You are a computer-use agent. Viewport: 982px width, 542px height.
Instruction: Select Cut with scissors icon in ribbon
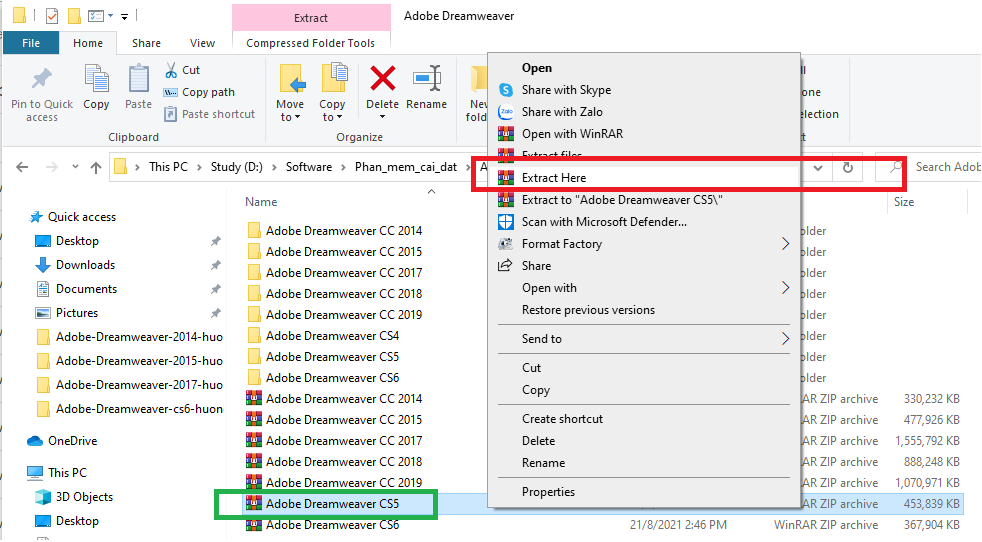[x=182, y=70]
